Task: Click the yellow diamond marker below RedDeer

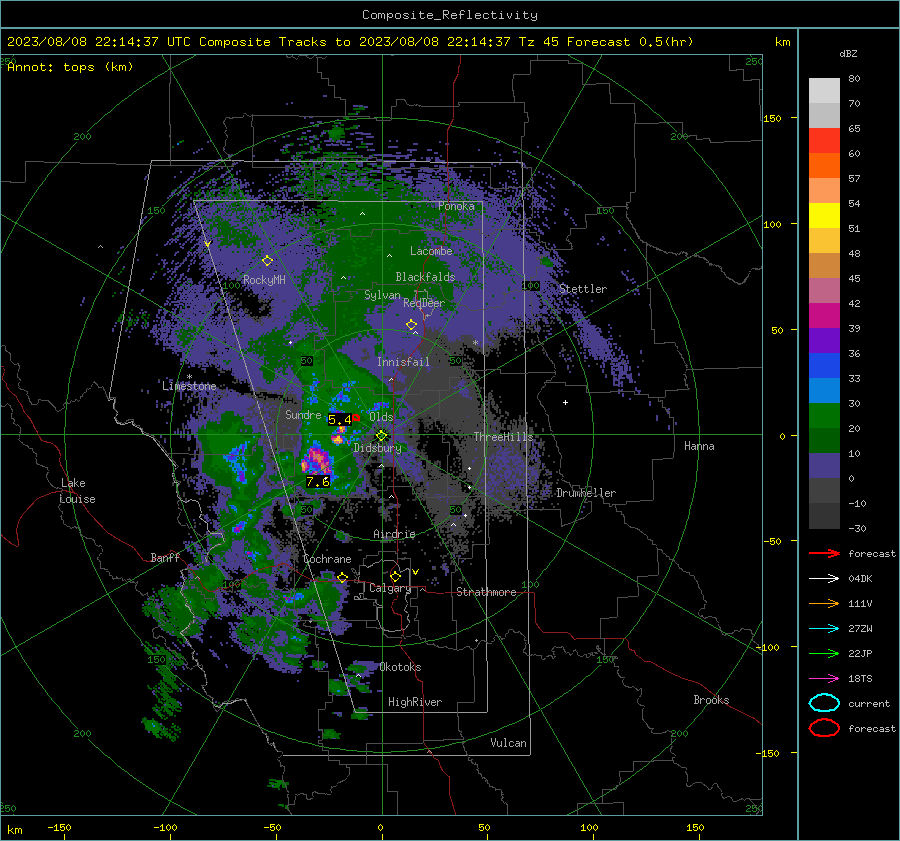Action: click(x=411, y=325)
